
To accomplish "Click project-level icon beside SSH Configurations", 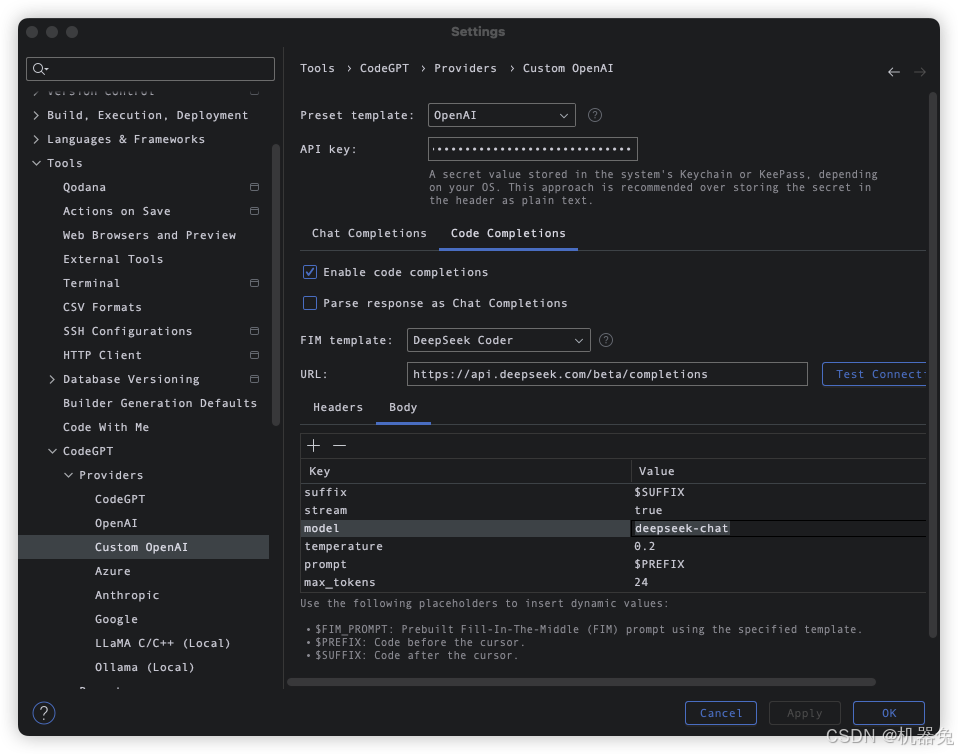I will click(254, 331).
